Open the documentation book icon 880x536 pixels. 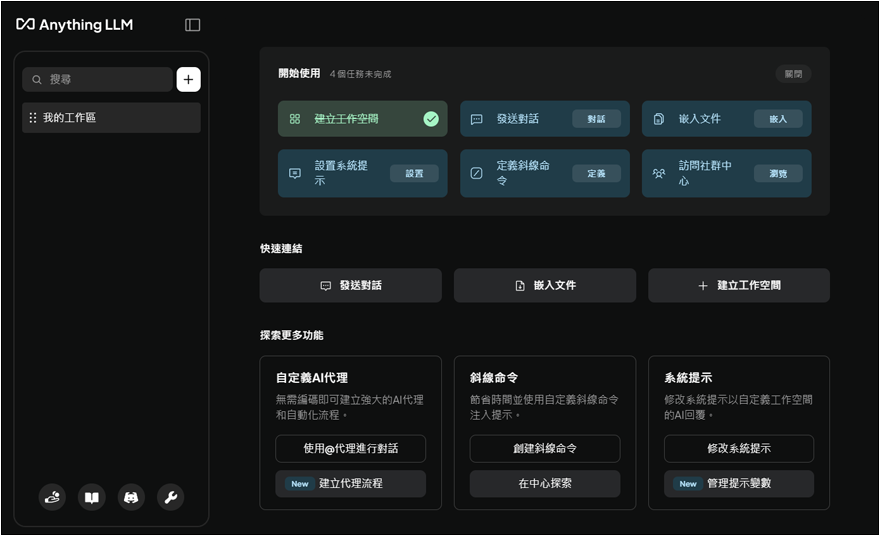(92, 497)
